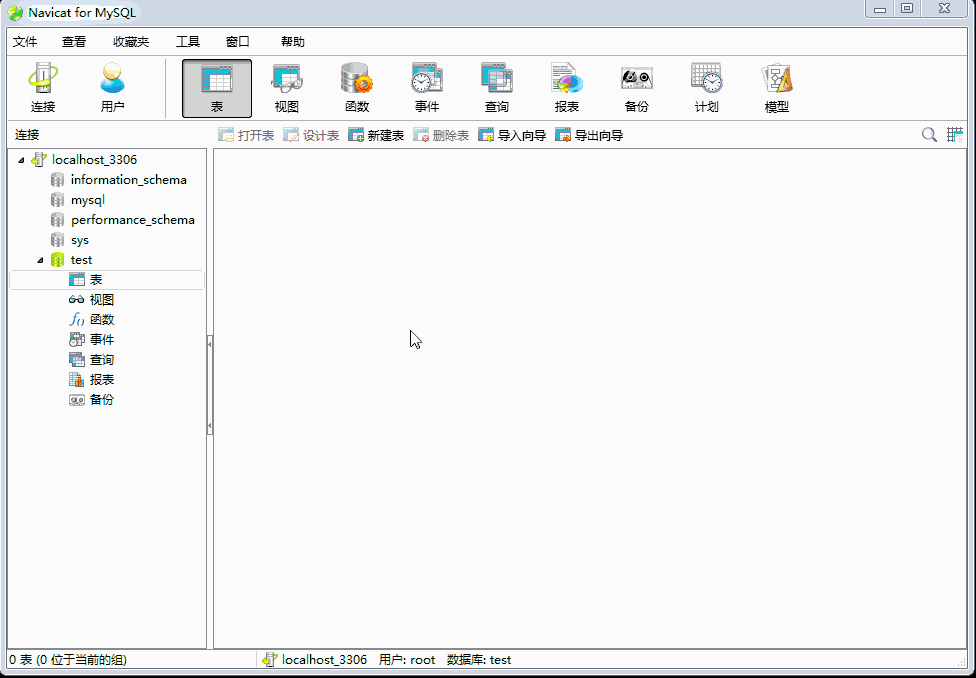Minimize the Navicat window
The width and height of the screenshot is (976, 678).
[880, 9]
